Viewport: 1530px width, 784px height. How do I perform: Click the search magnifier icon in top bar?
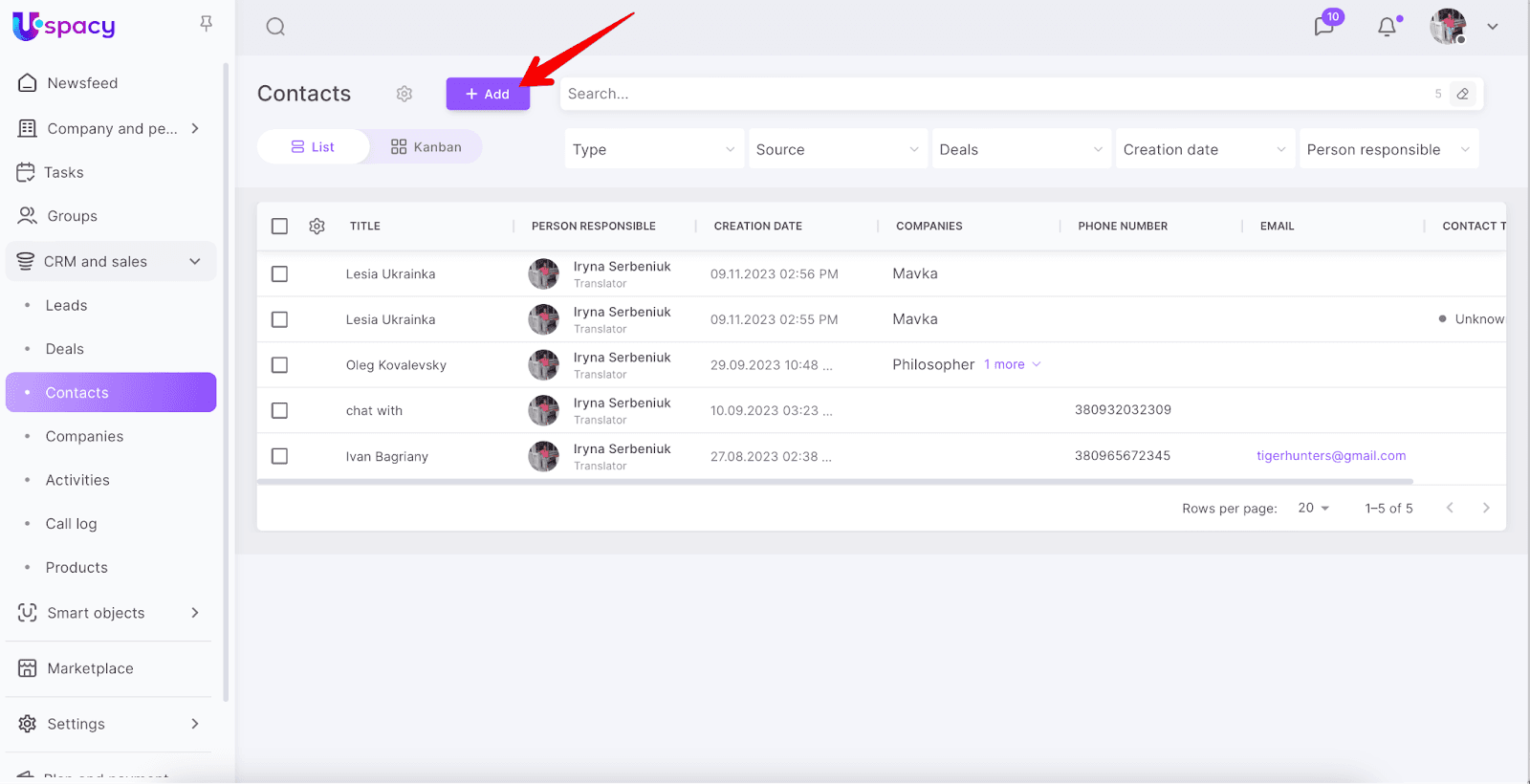point(275,27)
